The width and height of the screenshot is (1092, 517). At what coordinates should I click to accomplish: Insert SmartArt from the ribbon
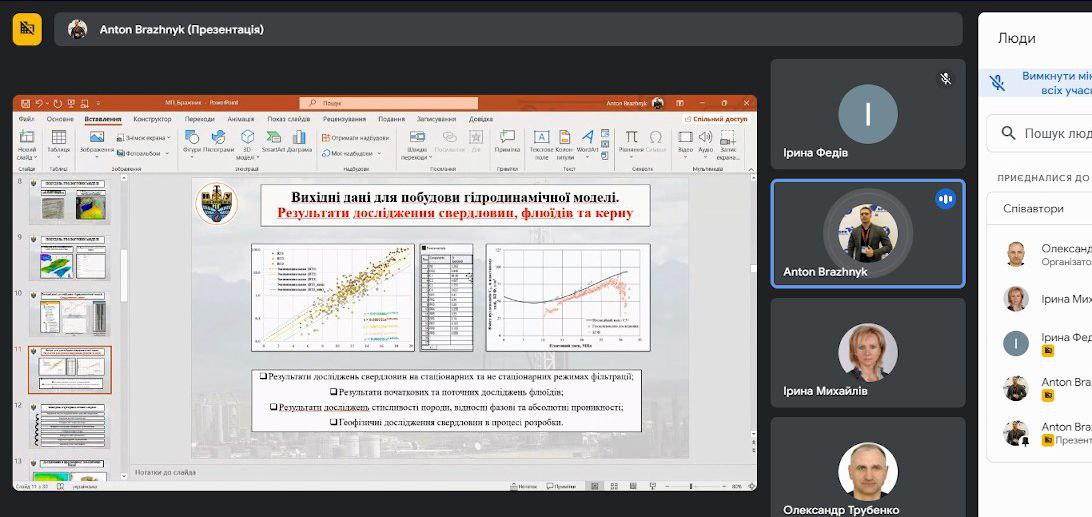(273, 139)
